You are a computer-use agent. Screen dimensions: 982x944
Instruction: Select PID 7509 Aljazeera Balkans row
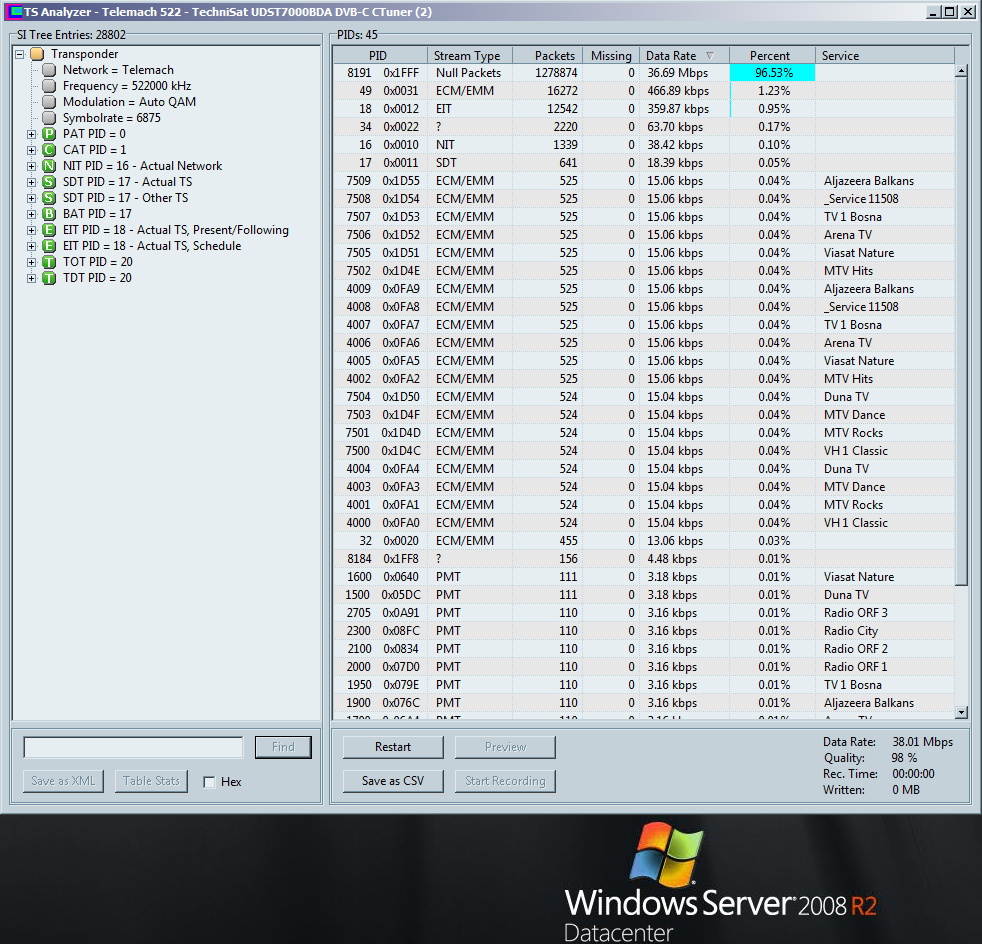pyautogui.click(x=644, y=181)
